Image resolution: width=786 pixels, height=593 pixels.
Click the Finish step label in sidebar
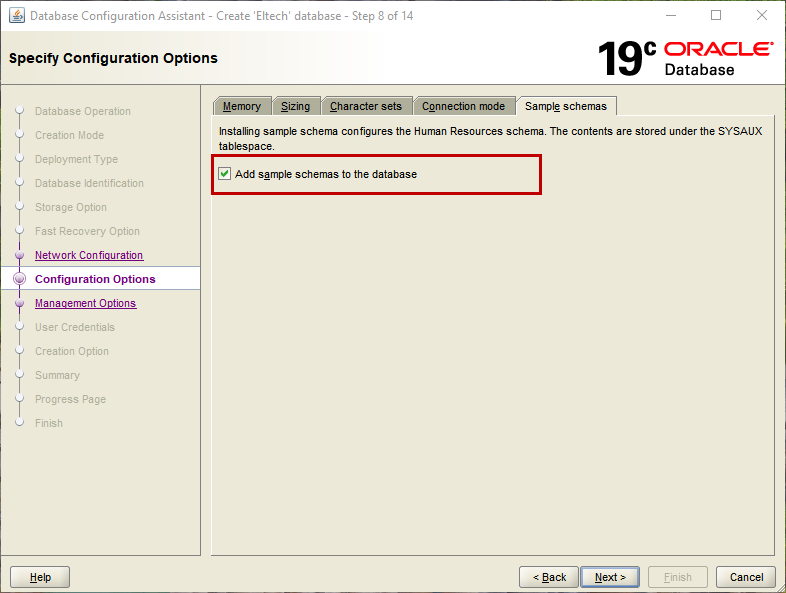[49, 423]
